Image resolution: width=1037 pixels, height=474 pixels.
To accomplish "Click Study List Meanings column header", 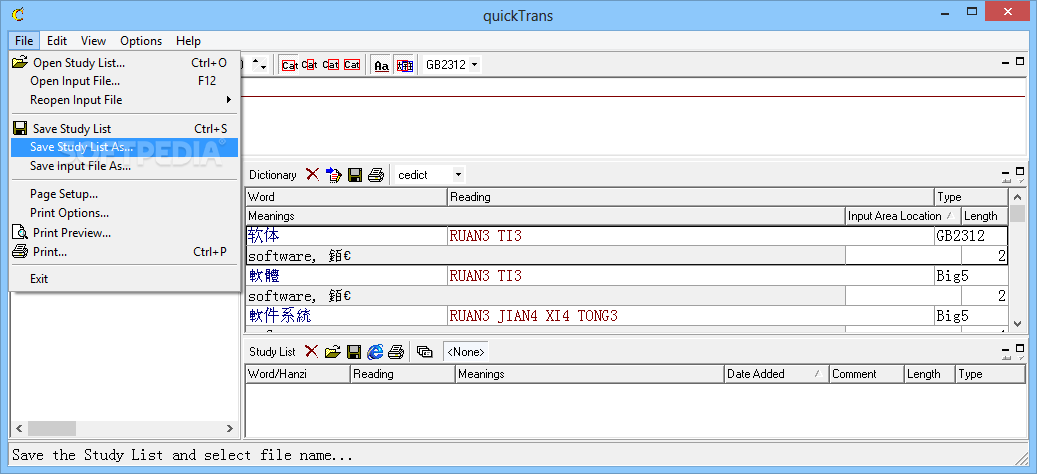I will click(590, 374).
